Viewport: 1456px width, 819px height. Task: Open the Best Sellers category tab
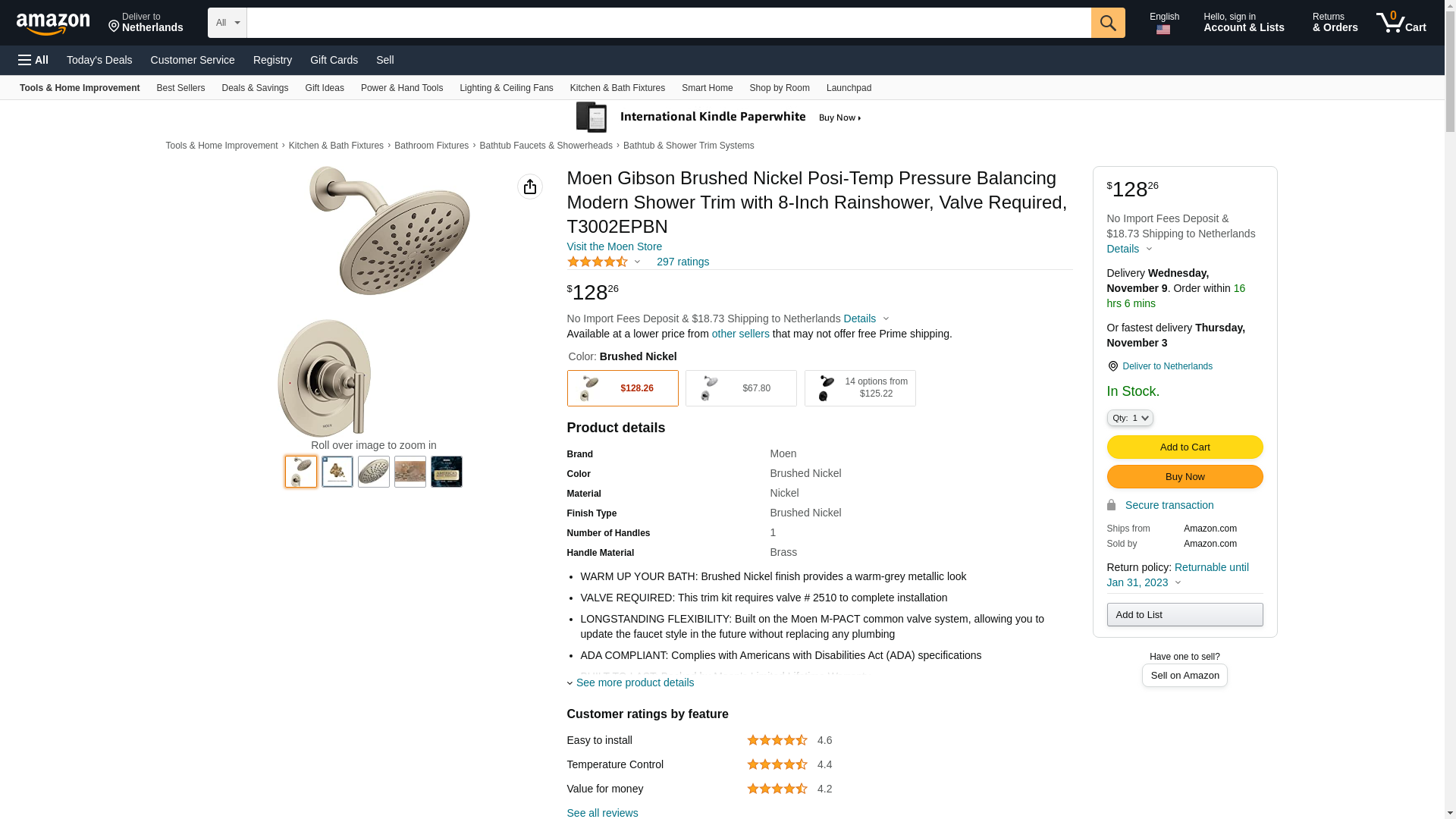(180, 88)
